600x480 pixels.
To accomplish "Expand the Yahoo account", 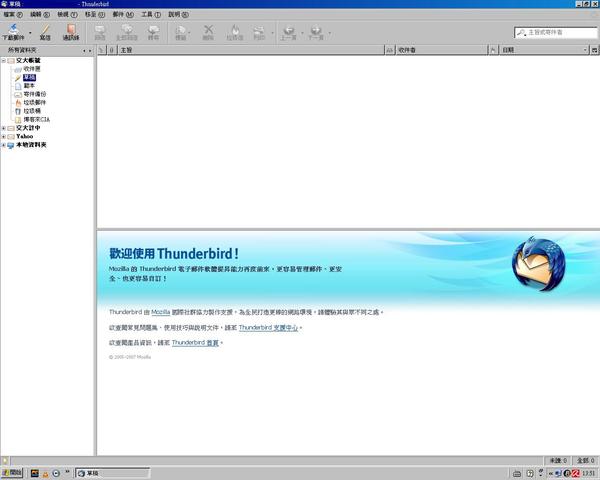I will pos(3,137).
